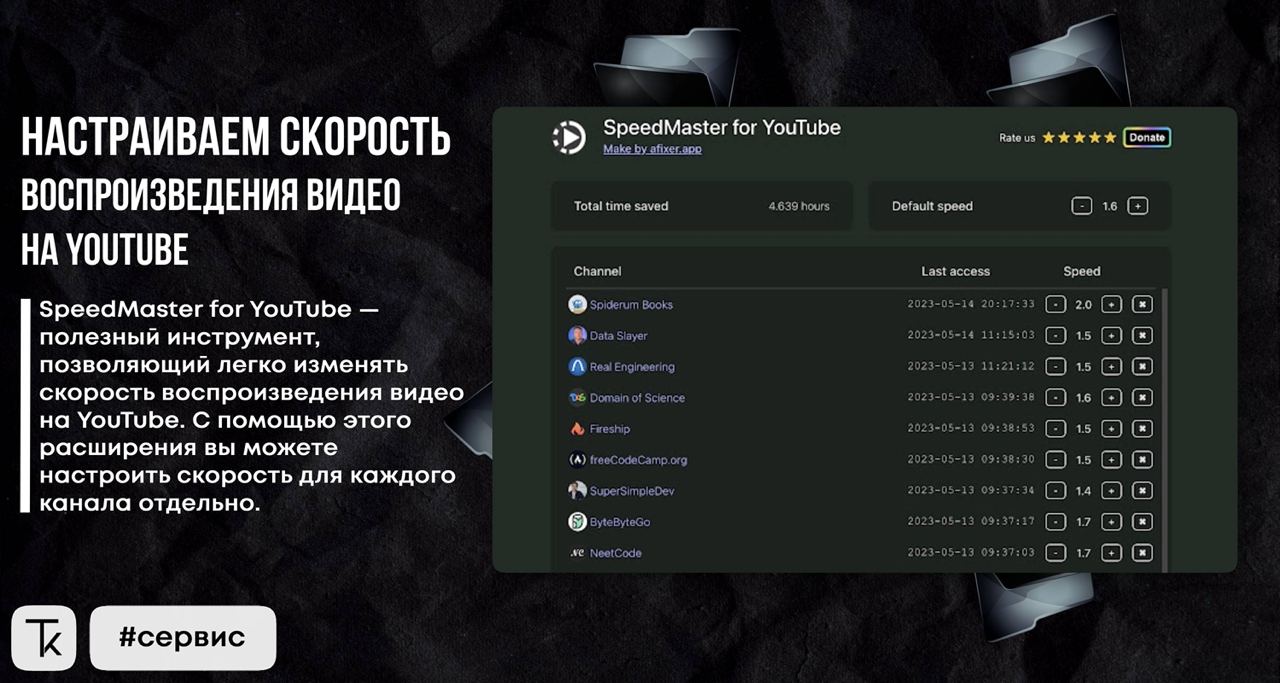Delete the NeetCode entry via X icon
1280x683 pixels.
point(1142,552)
